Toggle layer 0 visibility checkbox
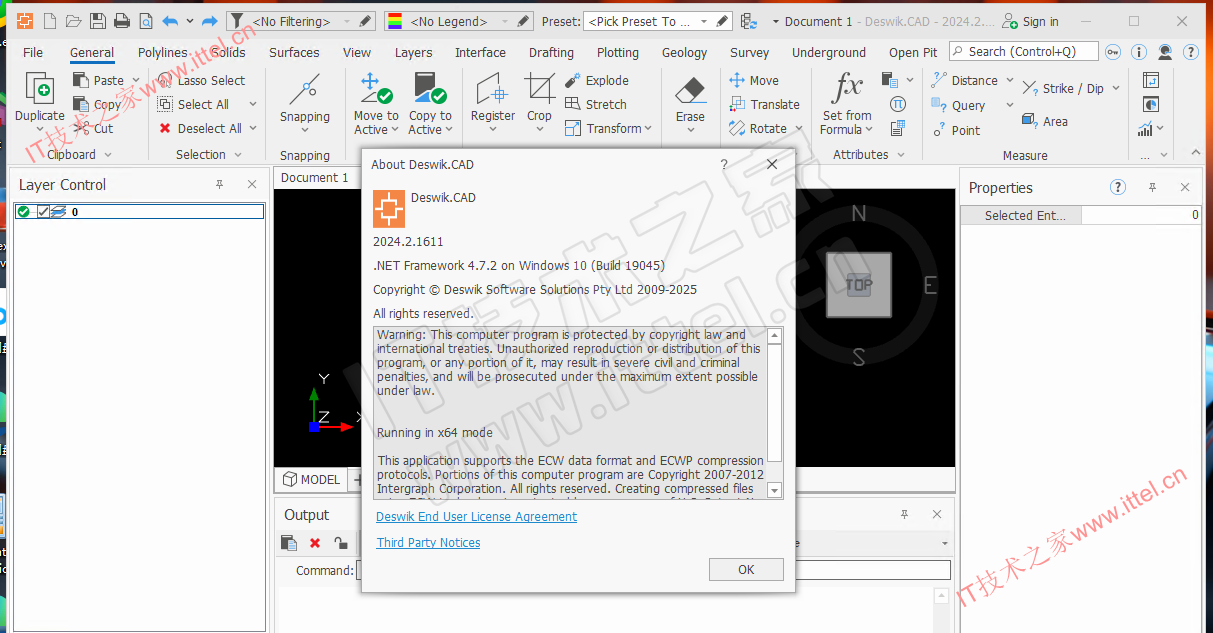Viewport: 1213px width, 633px height. tap(43, 211)
